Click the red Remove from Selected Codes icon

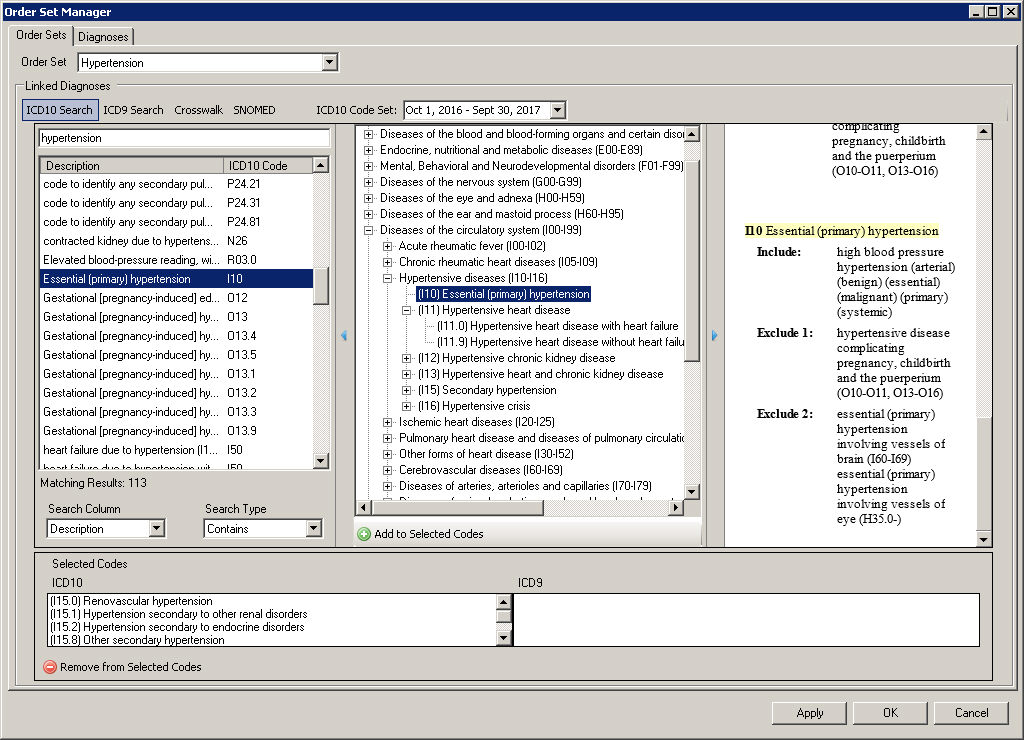tap(50, 667)
